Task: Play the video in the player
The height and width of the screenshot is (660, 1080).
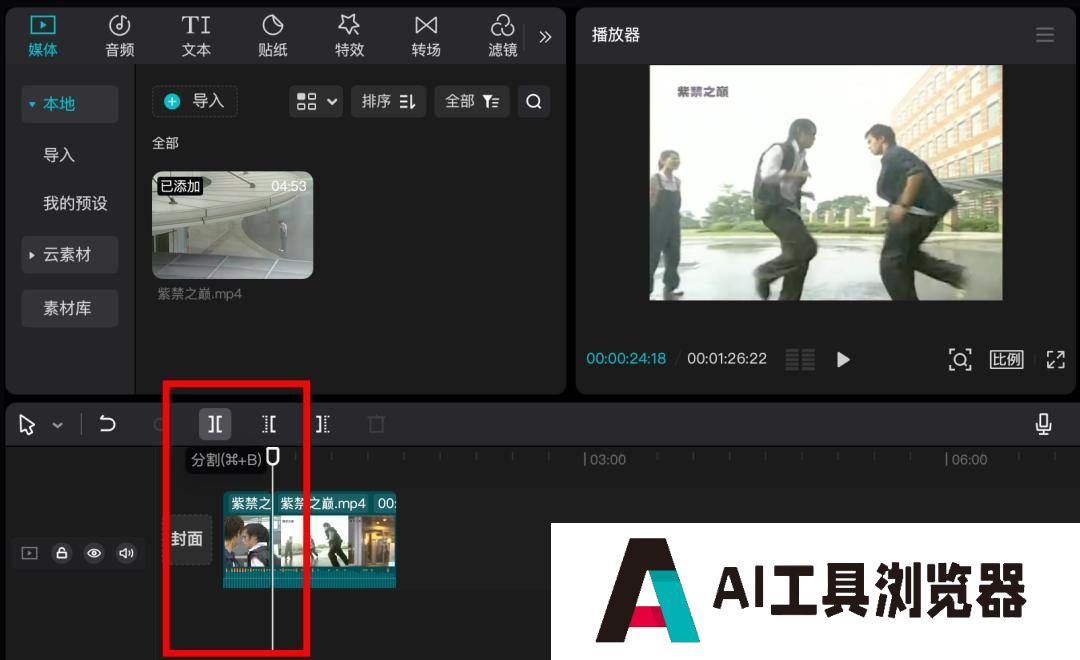Action: [843, 360]
